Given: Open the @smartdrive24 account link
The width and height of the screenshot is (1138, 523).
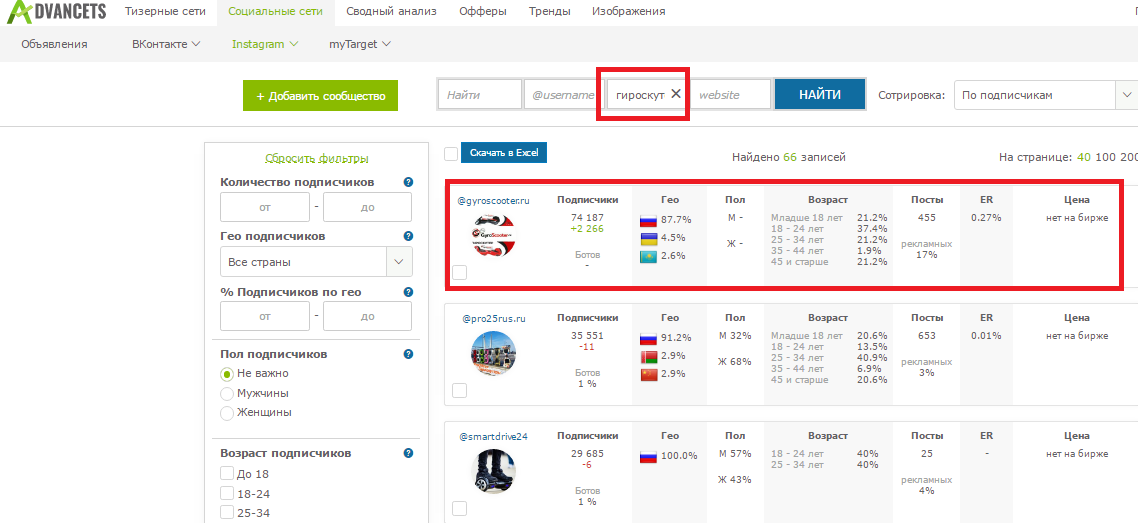Looking at the screenshot, I should (x=494, y=437).
